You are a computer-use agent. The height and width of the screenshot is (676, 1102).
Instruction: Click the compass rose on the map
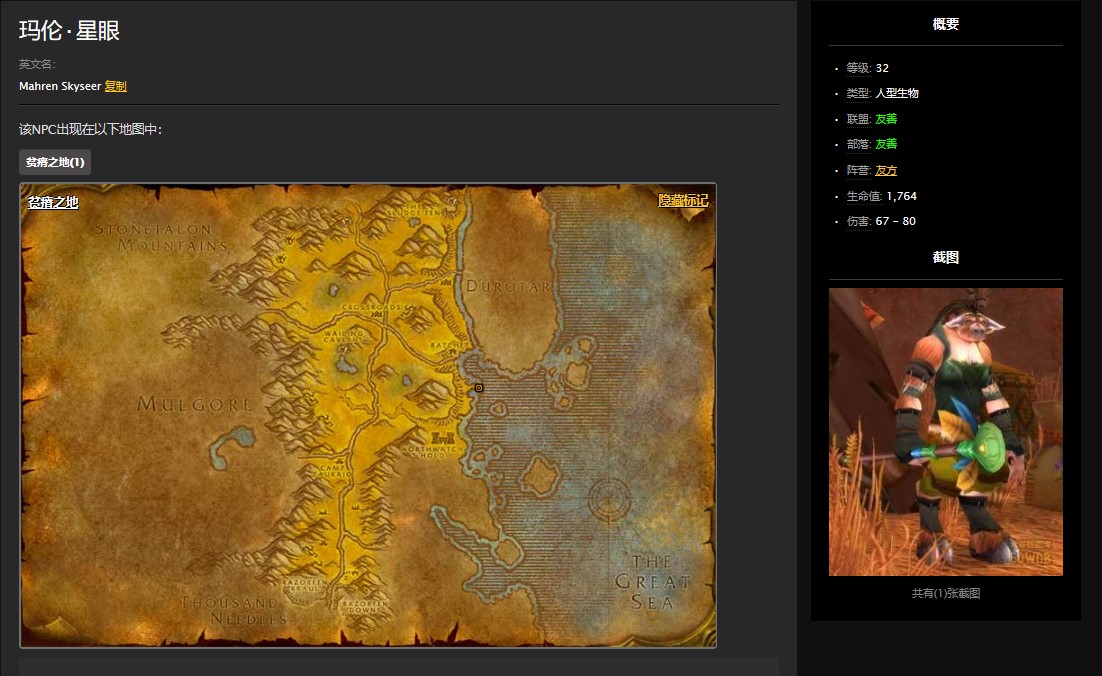(610, 500)
